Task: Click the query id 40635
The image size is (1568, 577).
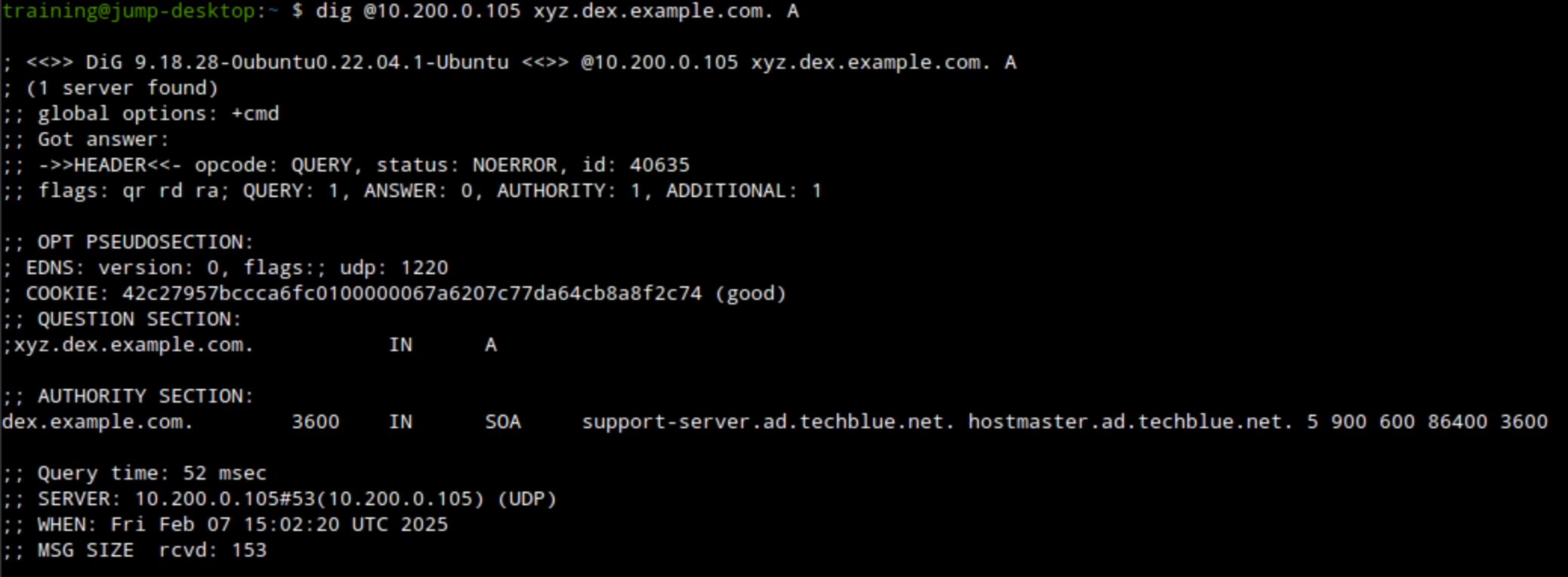Action: pos(659,165)
